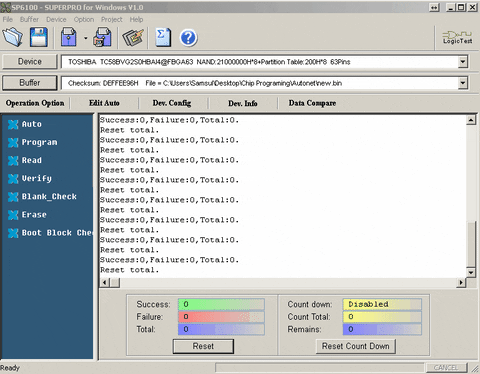Click the yellow Count down Disabled field

point(382,304)
